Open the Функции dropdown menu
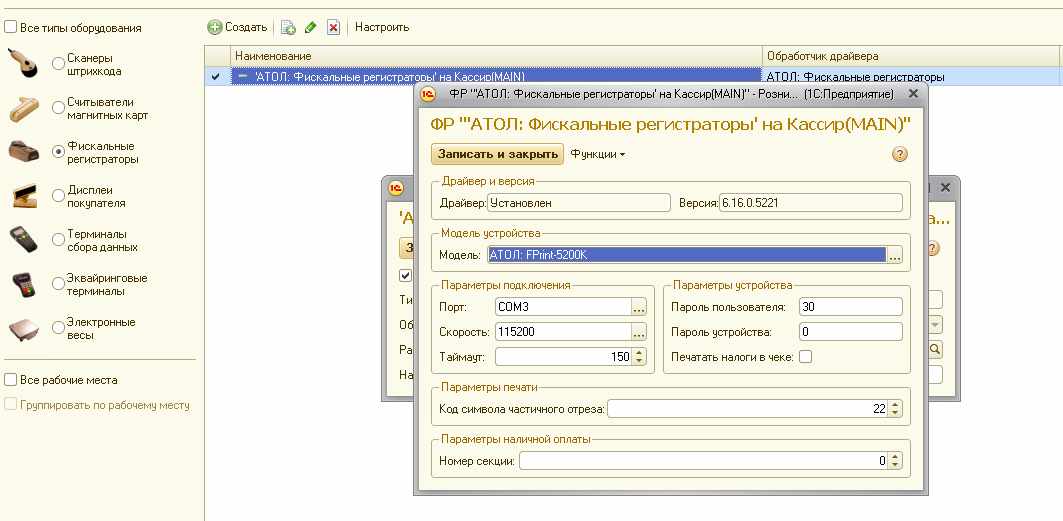 [x=597, y=154]
